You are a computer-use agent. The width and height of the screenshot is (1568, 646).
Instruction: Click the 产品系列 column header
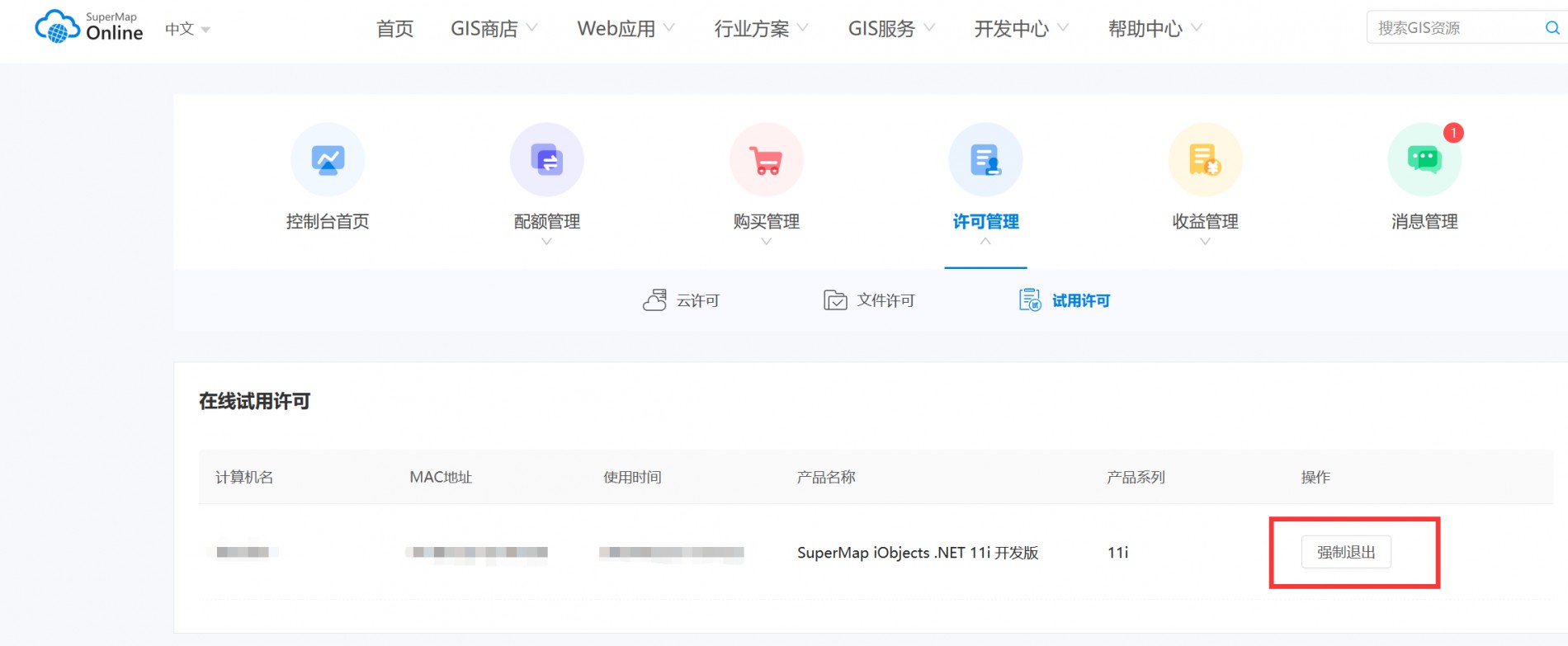point(1136,477)
